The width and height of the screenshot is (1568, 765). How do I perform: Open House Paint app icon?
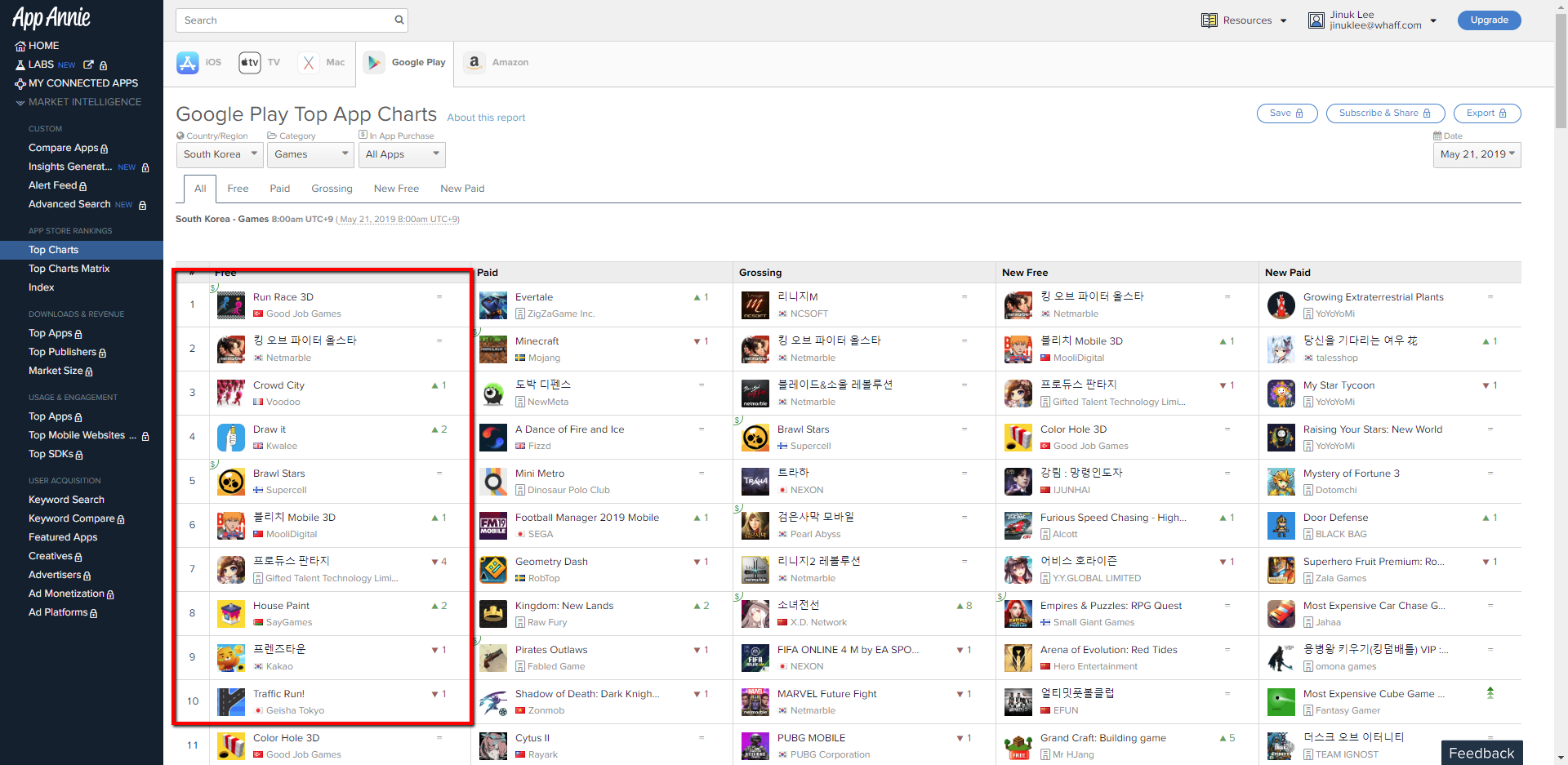231,613
